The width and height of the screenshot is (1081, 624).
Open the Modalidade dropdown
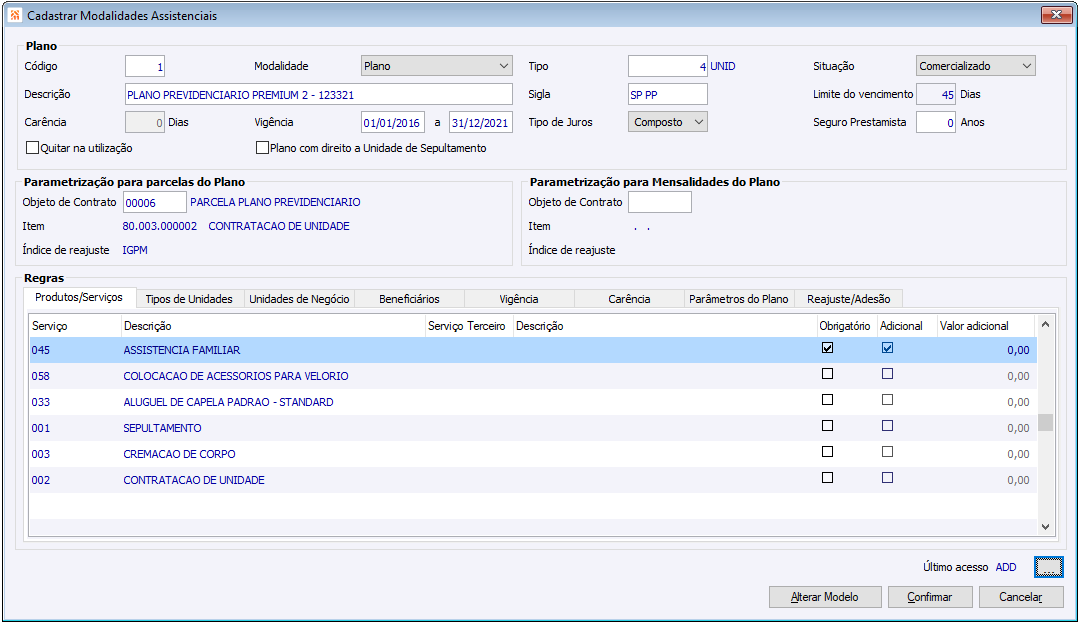point(436,66)
